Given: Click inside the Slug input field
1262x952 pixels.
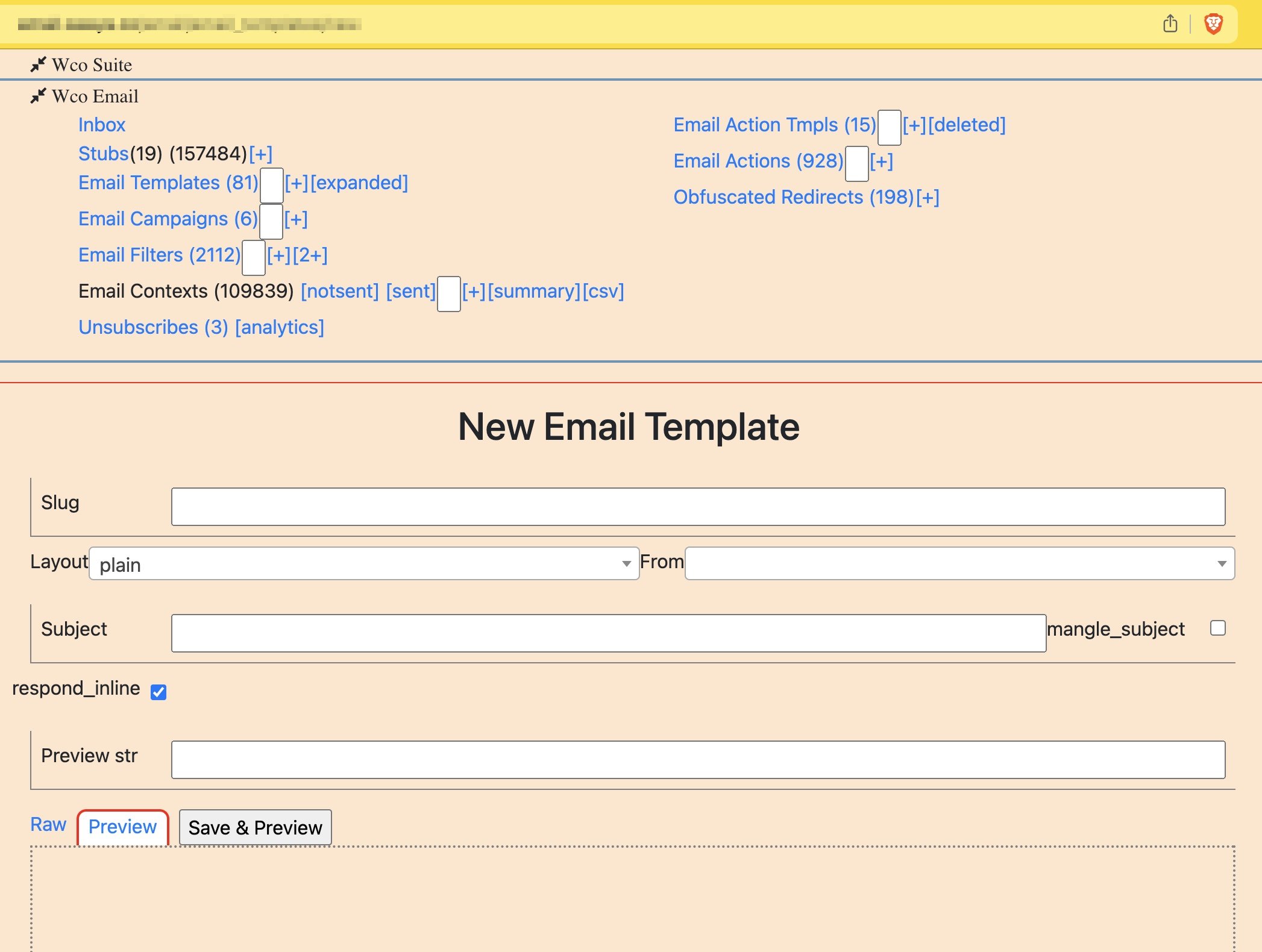Looking at the screenshot, I should (x=698, y=506).
